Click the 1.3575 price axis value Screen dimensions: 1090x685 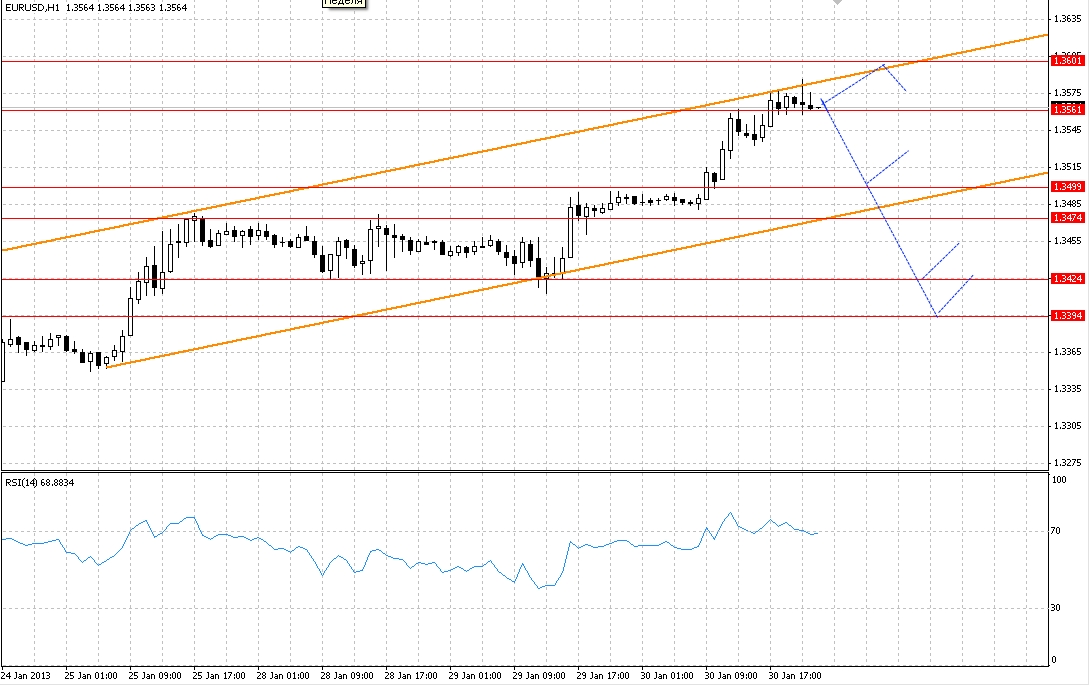tap(1067, 92)
